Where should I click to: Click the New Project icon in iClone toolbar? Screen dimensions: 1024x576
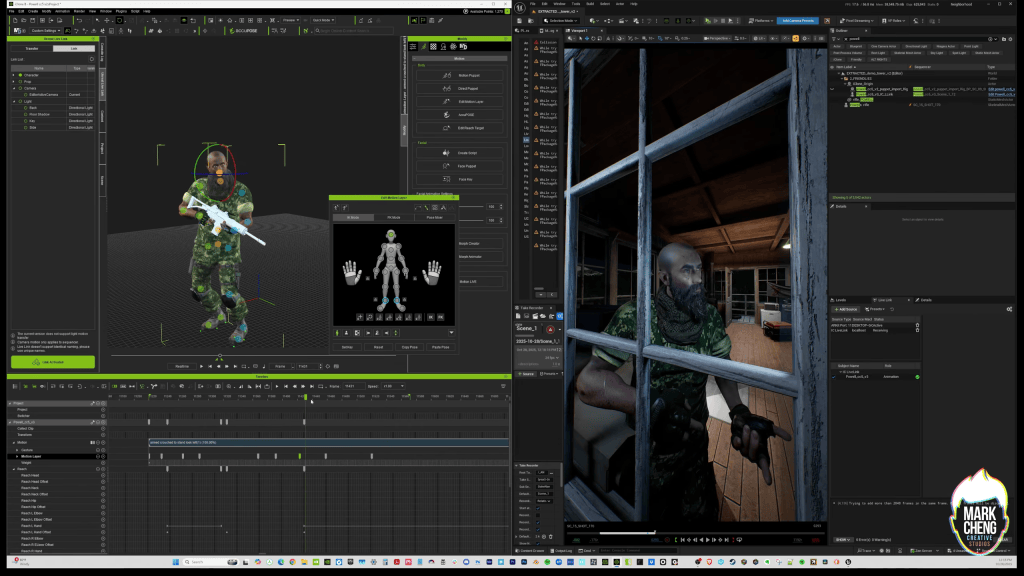14,20
